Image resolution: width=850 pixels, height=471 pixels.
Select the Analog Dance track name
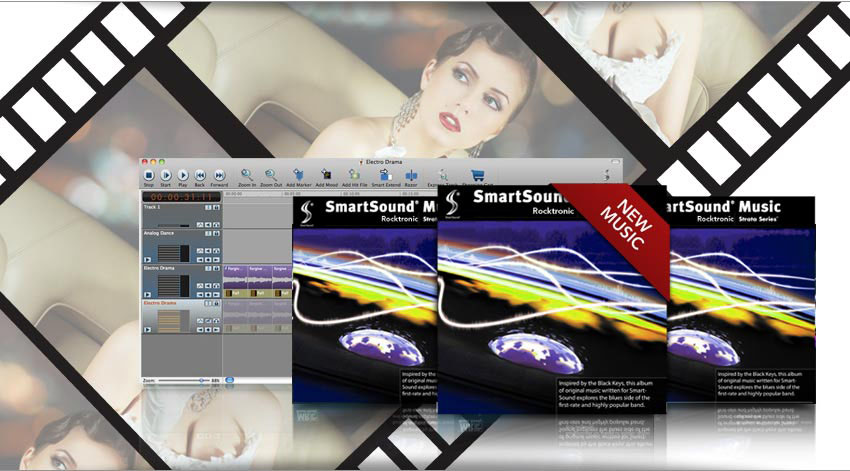tap(159, 233)
